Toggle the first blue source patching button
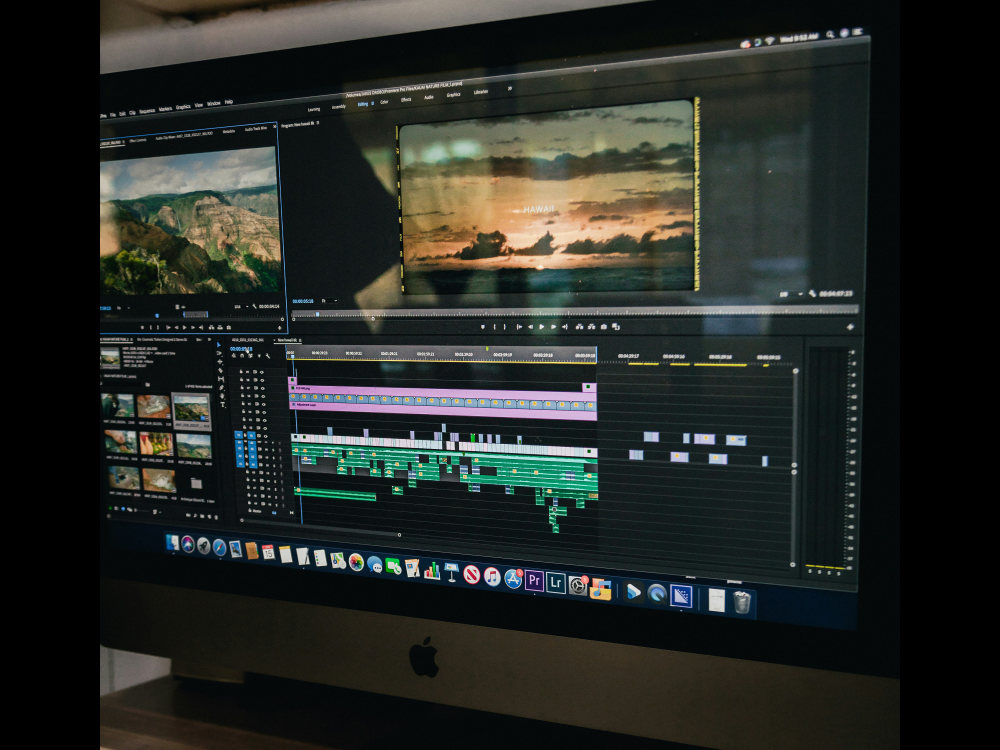The width and height of the screenshot is (1000, 750). [239, 435]
